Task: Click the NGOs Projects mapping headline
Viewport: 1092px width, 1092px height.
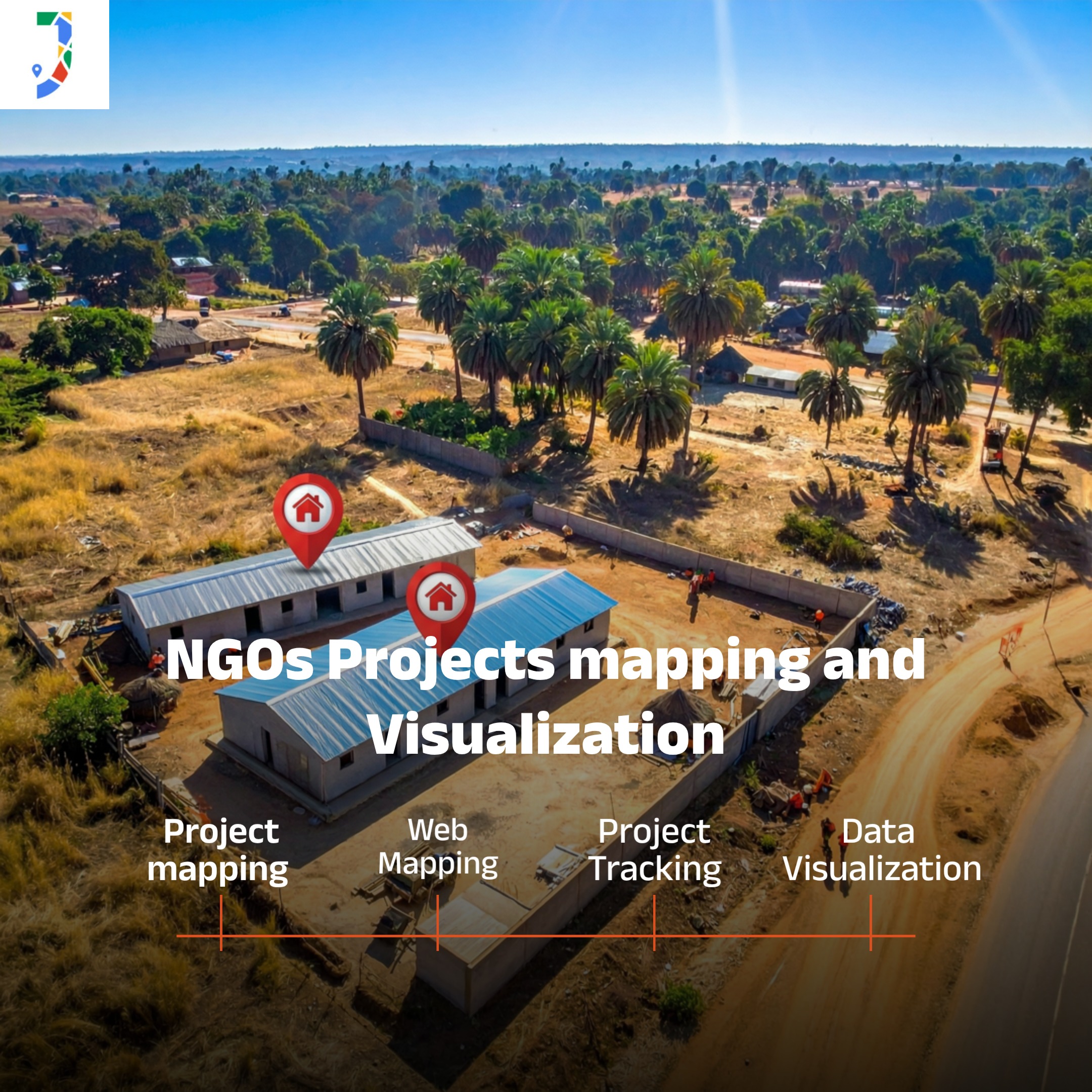Action: coord(545,660)
